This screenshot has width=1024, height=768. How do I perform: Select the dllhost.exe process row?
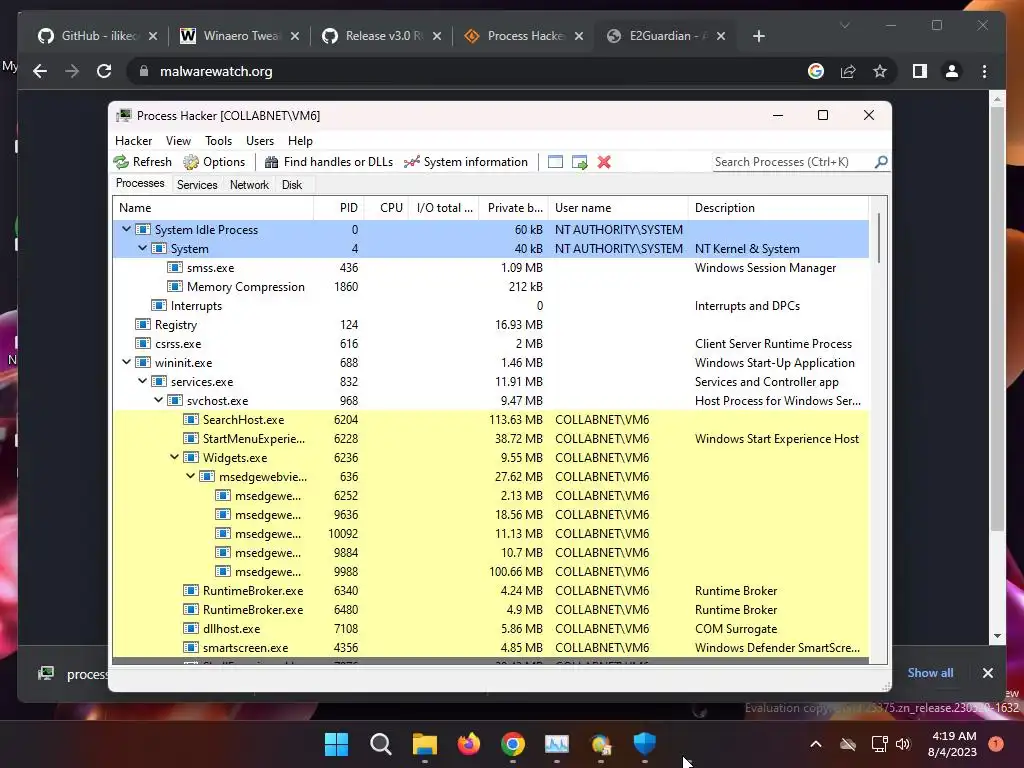490,628
